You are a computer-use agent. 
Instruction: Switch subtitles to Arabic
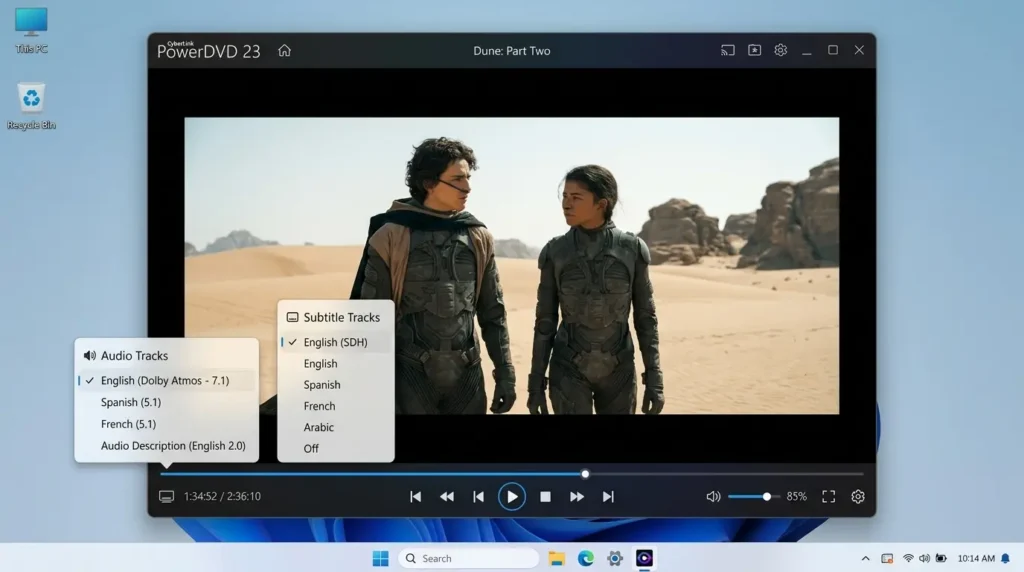click(x=318, y=427)
